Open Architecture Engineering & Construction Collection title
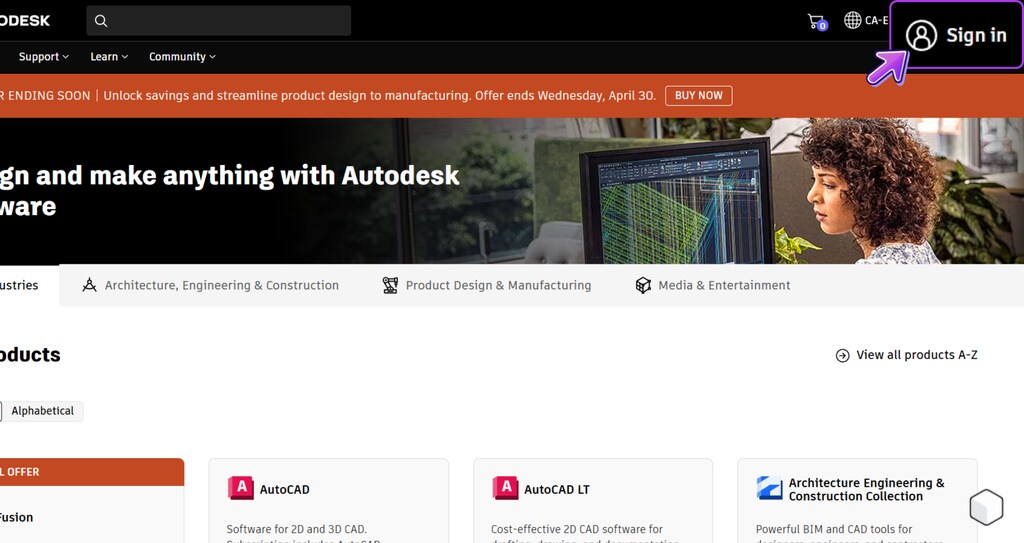 coord(866,489)
